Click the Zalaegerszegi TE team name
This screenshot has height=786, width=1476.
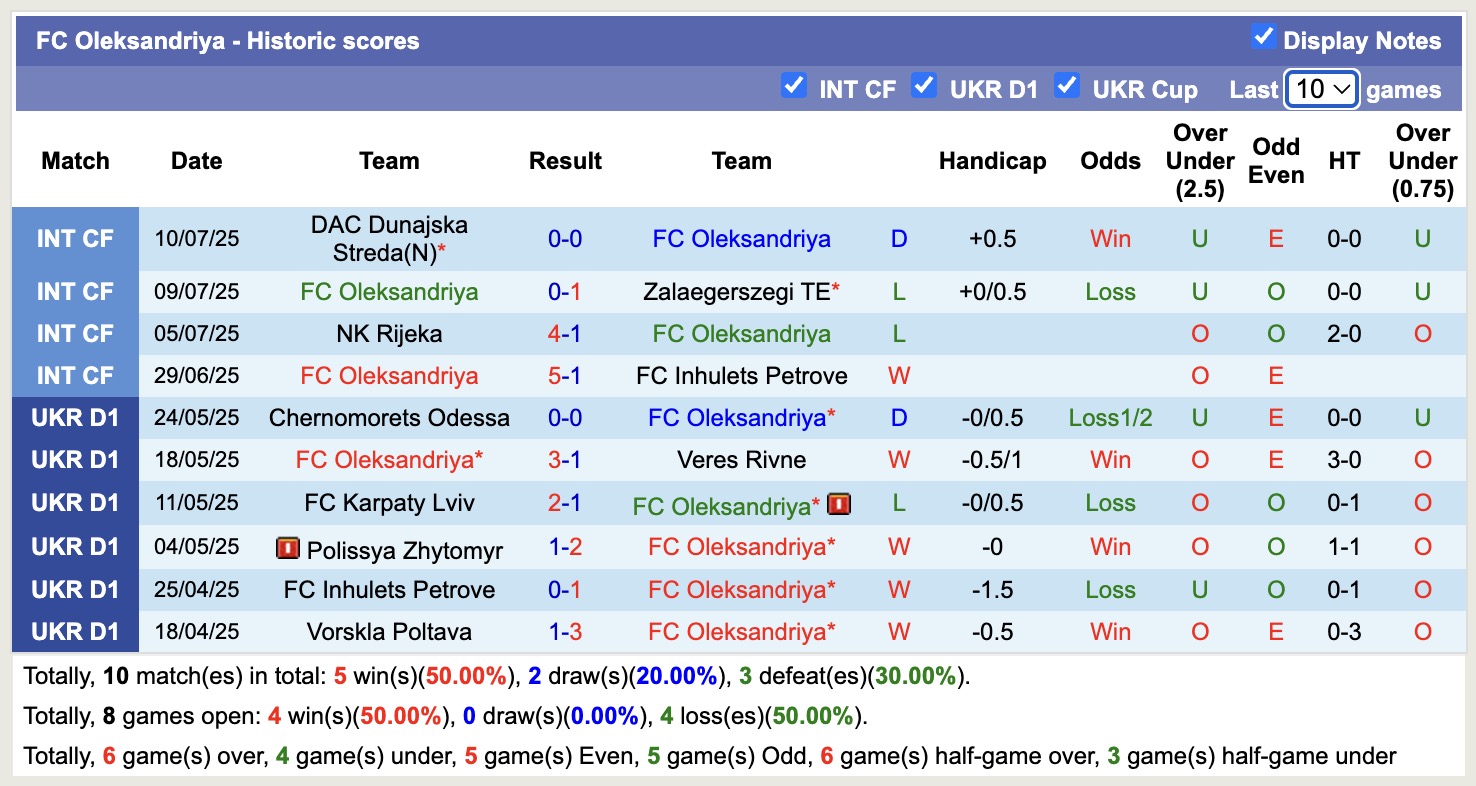pos(736,291)
